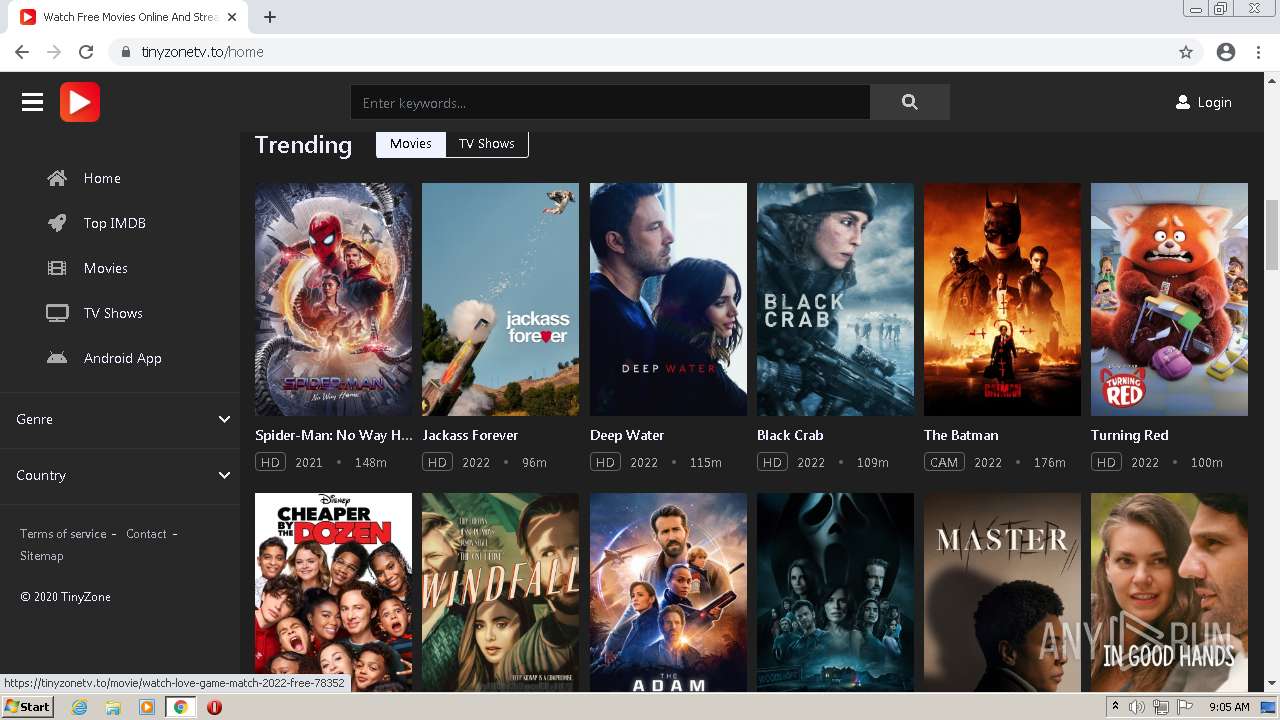The width and height of the screenshot is (1280, 720).
Task: Open Spider-Man poster thumbnail
Action: (333, 299)
